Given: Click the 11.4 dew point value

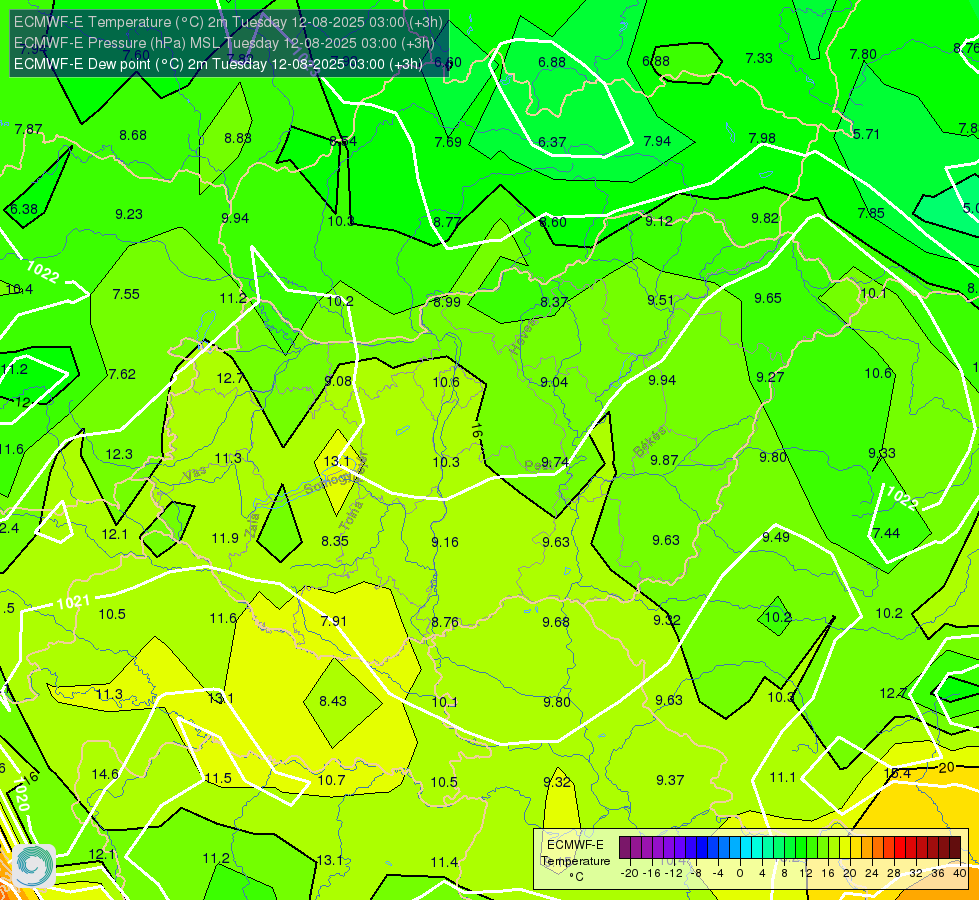Looking at the screenshot, I should coord(445,863).
